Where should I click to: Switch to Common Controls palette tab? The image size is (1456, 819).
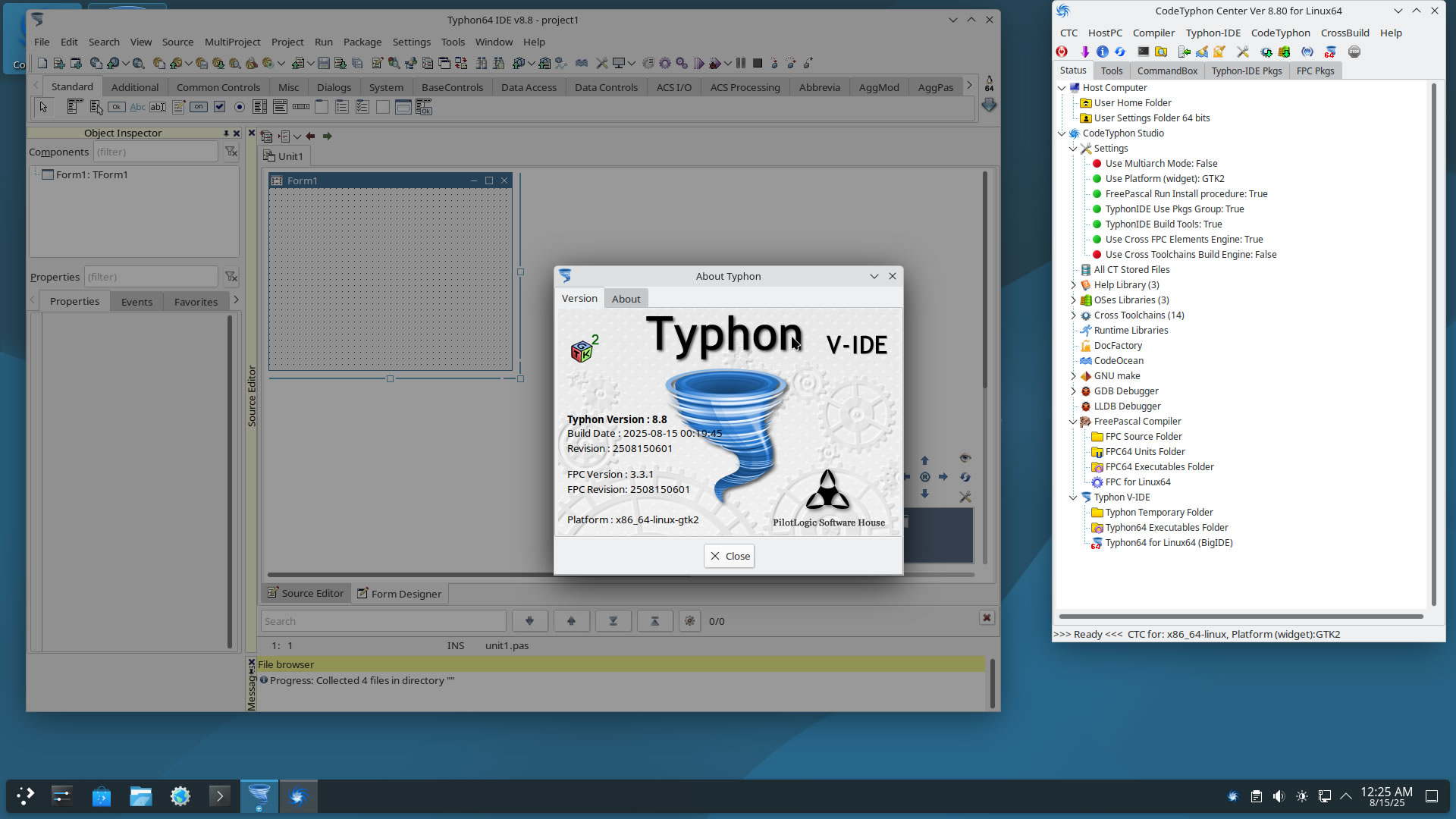218,87
